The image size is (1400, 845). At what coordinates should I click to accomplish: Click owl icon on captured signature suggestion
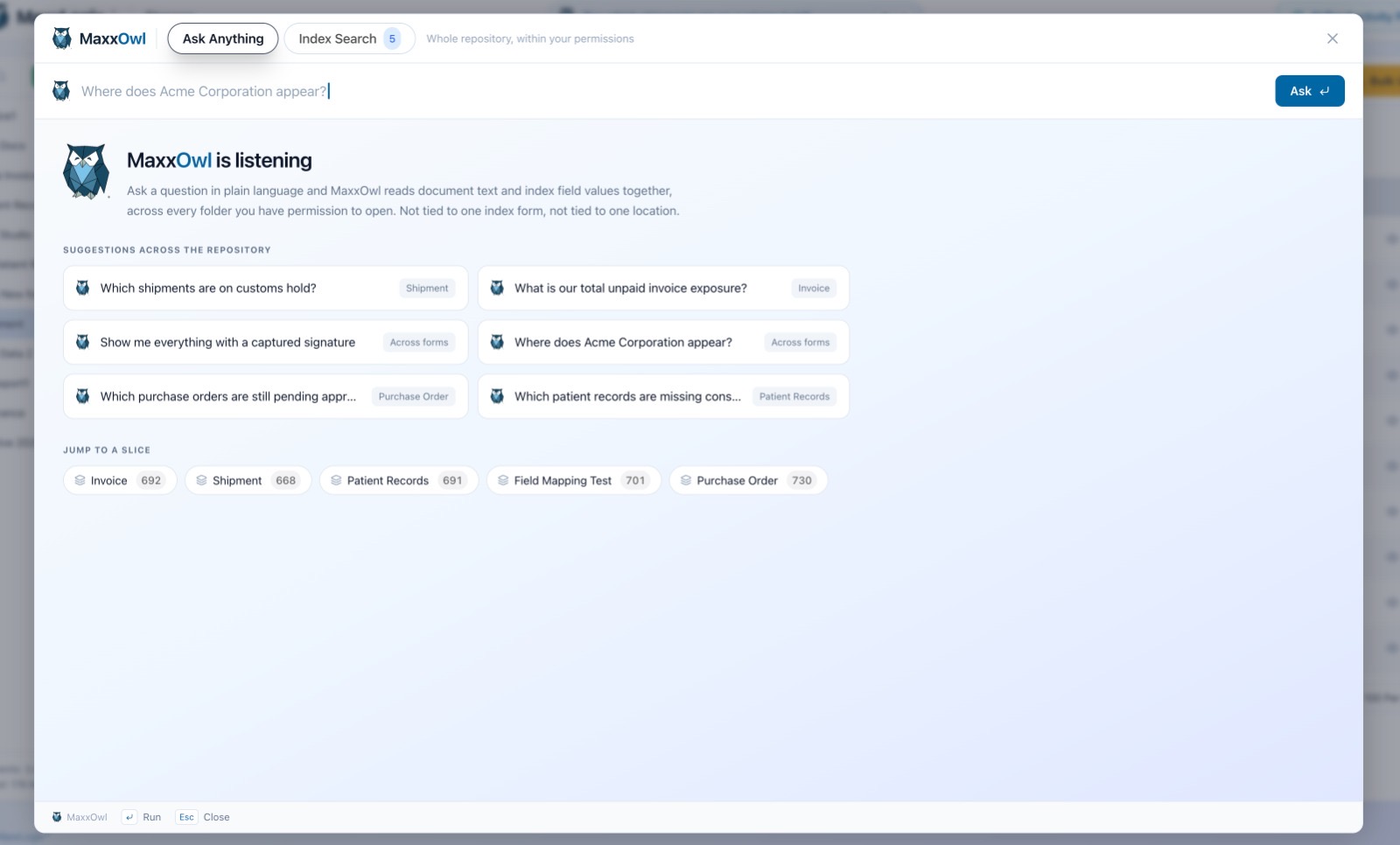point(82,342)
